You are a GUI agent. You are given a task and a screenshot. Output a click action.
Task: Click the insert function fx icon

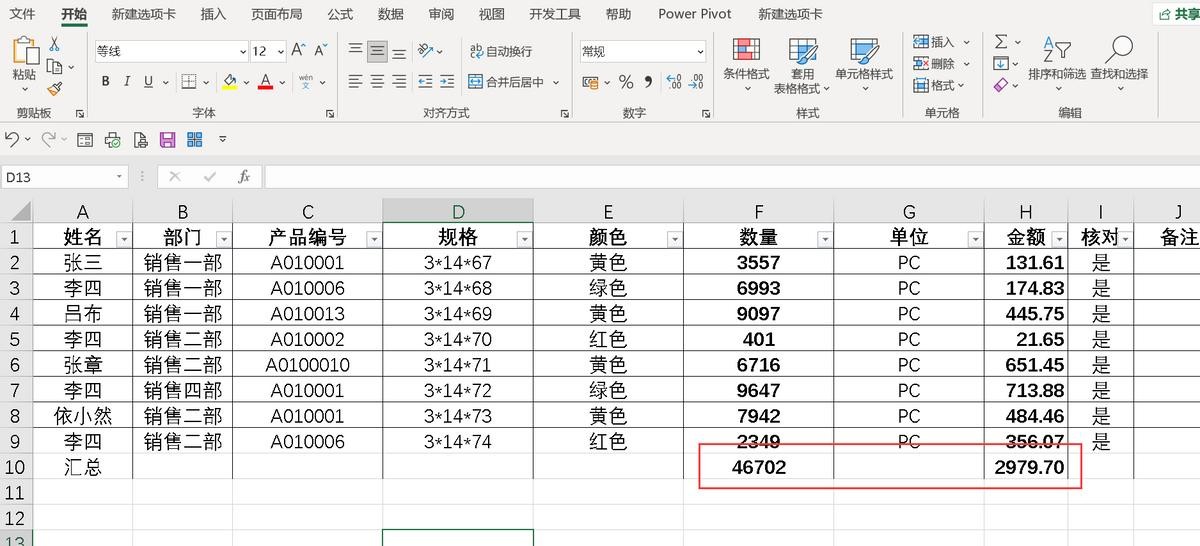click(x=244, y=177)
